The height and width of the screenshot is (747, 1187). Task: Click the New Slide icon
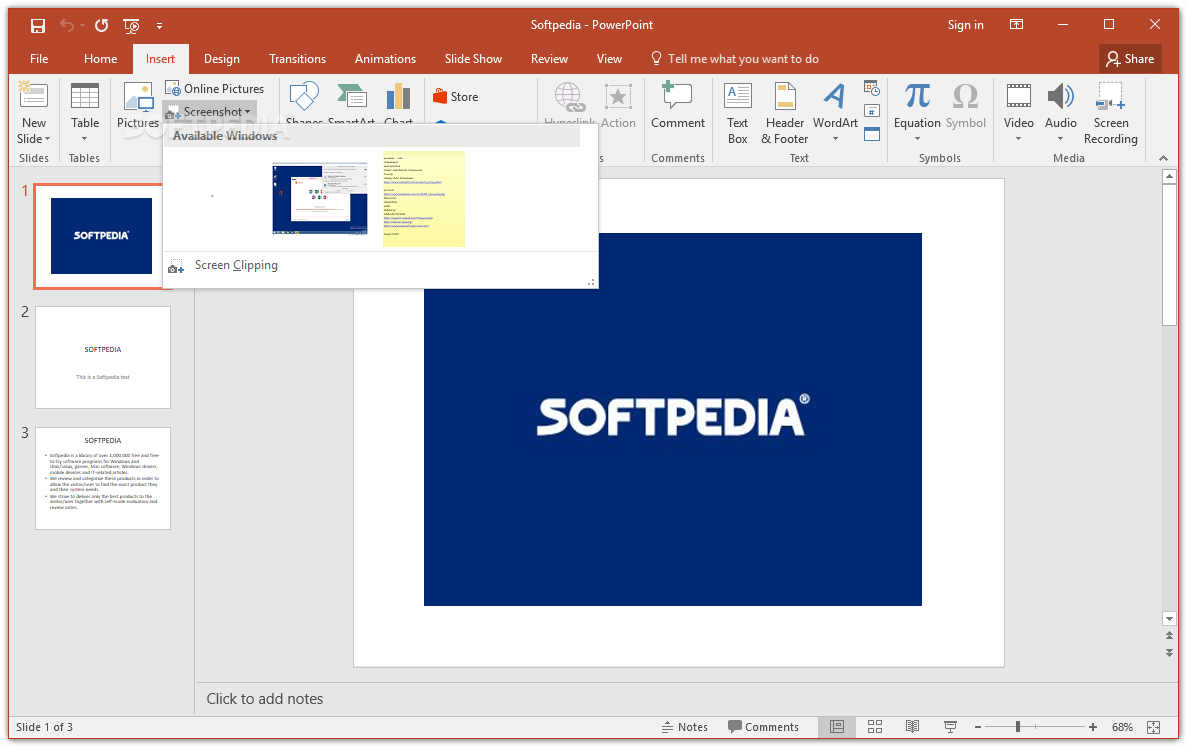pyautogui.click(x=33, y=97)
